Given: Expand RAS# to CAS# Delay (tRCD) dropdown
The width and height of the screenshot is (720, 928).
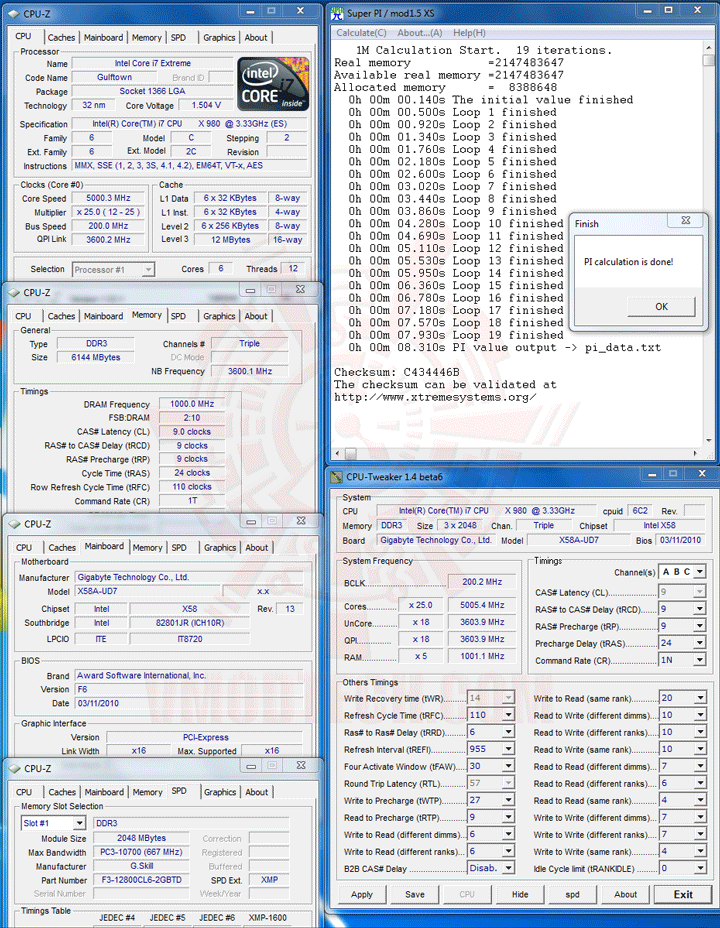Looking at the screenshot, I should click(x=700, y=608).
